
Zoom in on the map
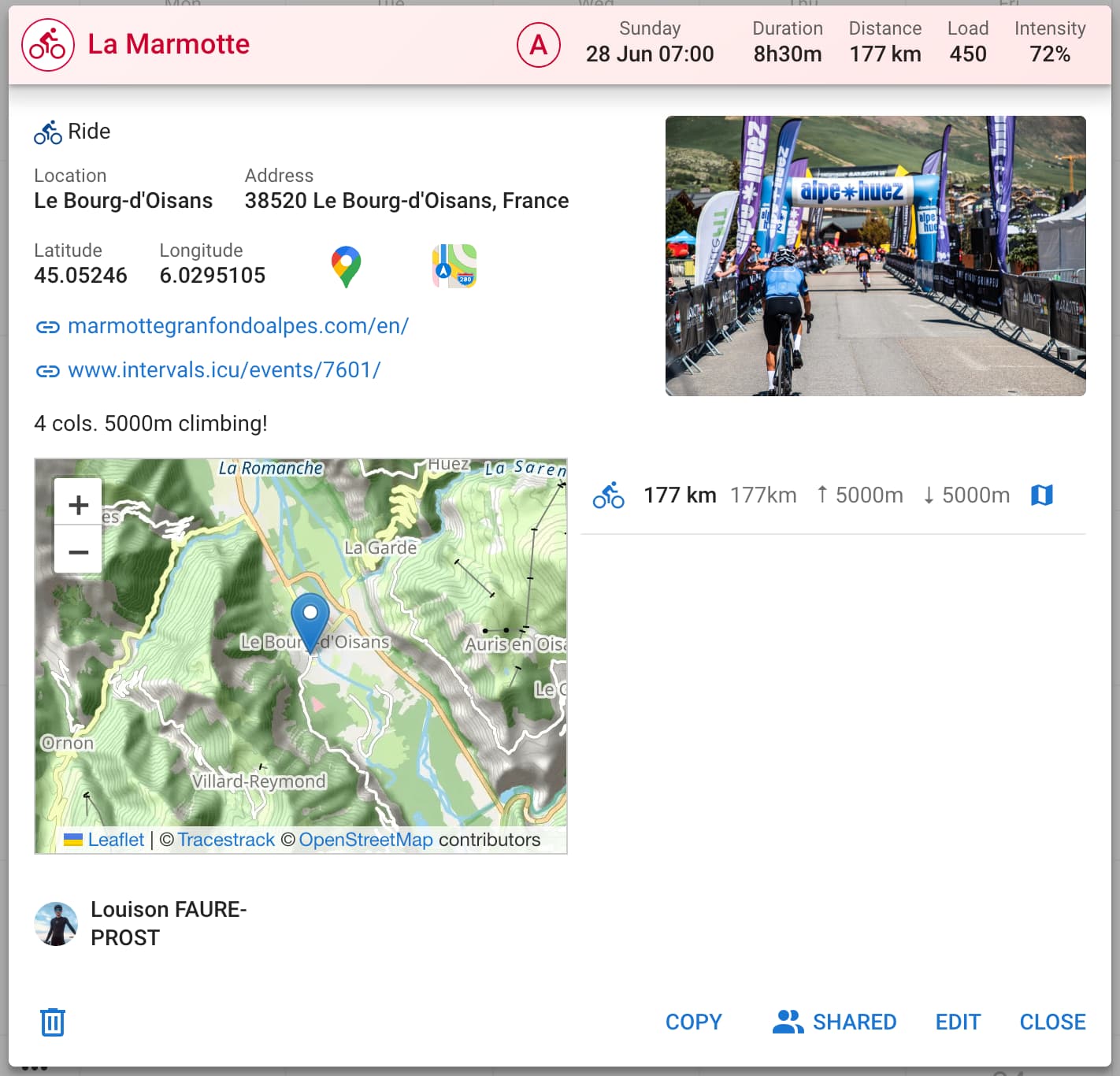(x=78, y=504)
